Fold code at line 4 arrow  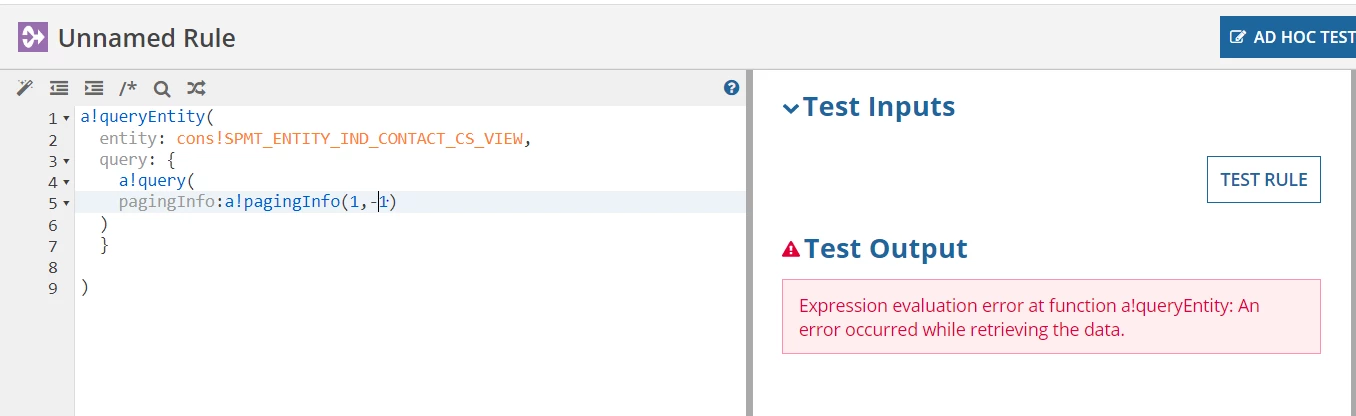[x=66, y=182]
